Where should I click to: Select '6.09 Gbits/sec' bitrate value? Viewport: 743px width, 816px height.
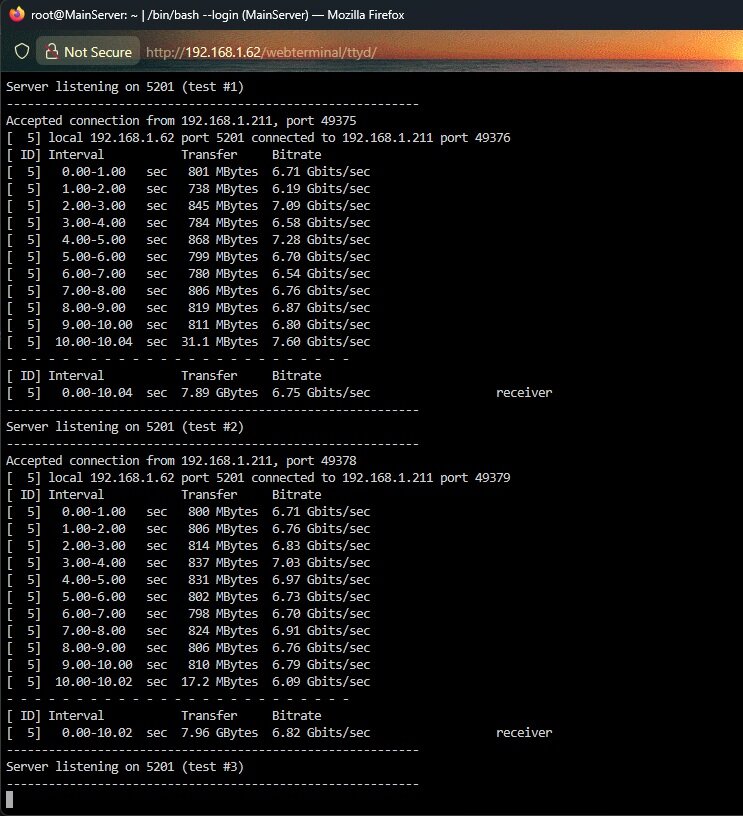coord(321,682)
